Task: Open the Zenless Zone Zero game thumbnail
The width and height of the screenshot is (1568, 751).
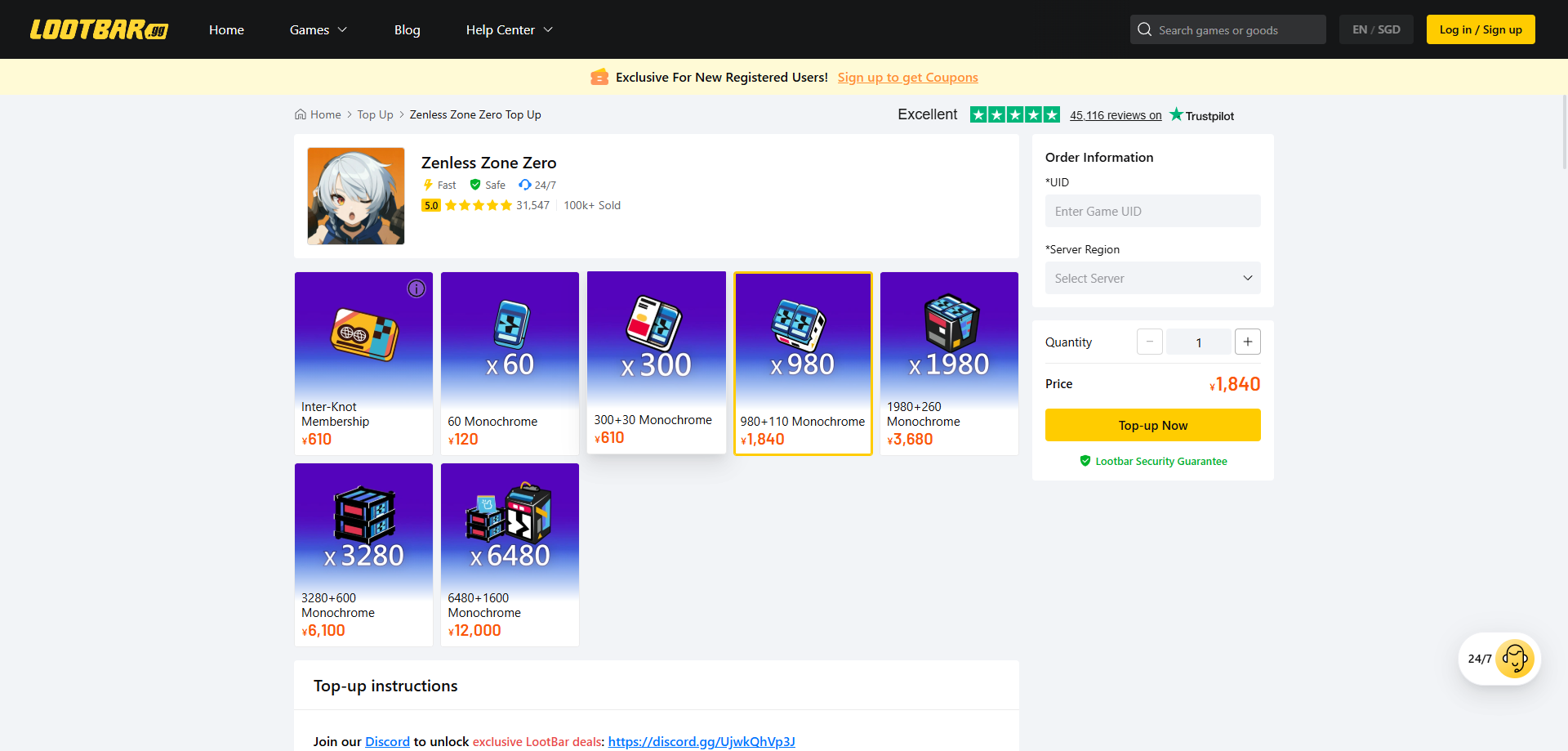Action: [x=356, y=196]
